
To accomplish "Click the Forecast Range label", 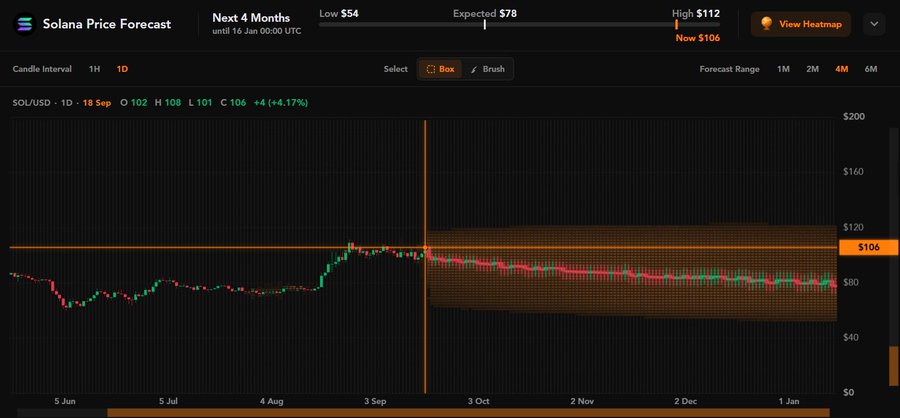I will [729, 69].
